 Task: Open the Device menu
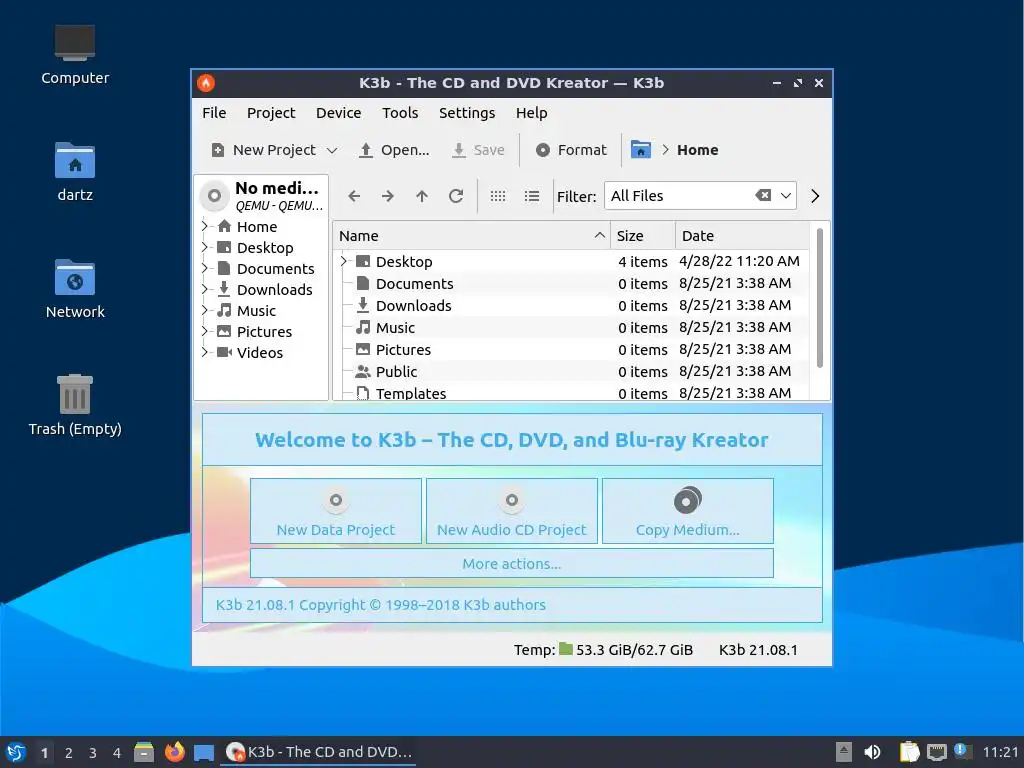click(338, 113)
